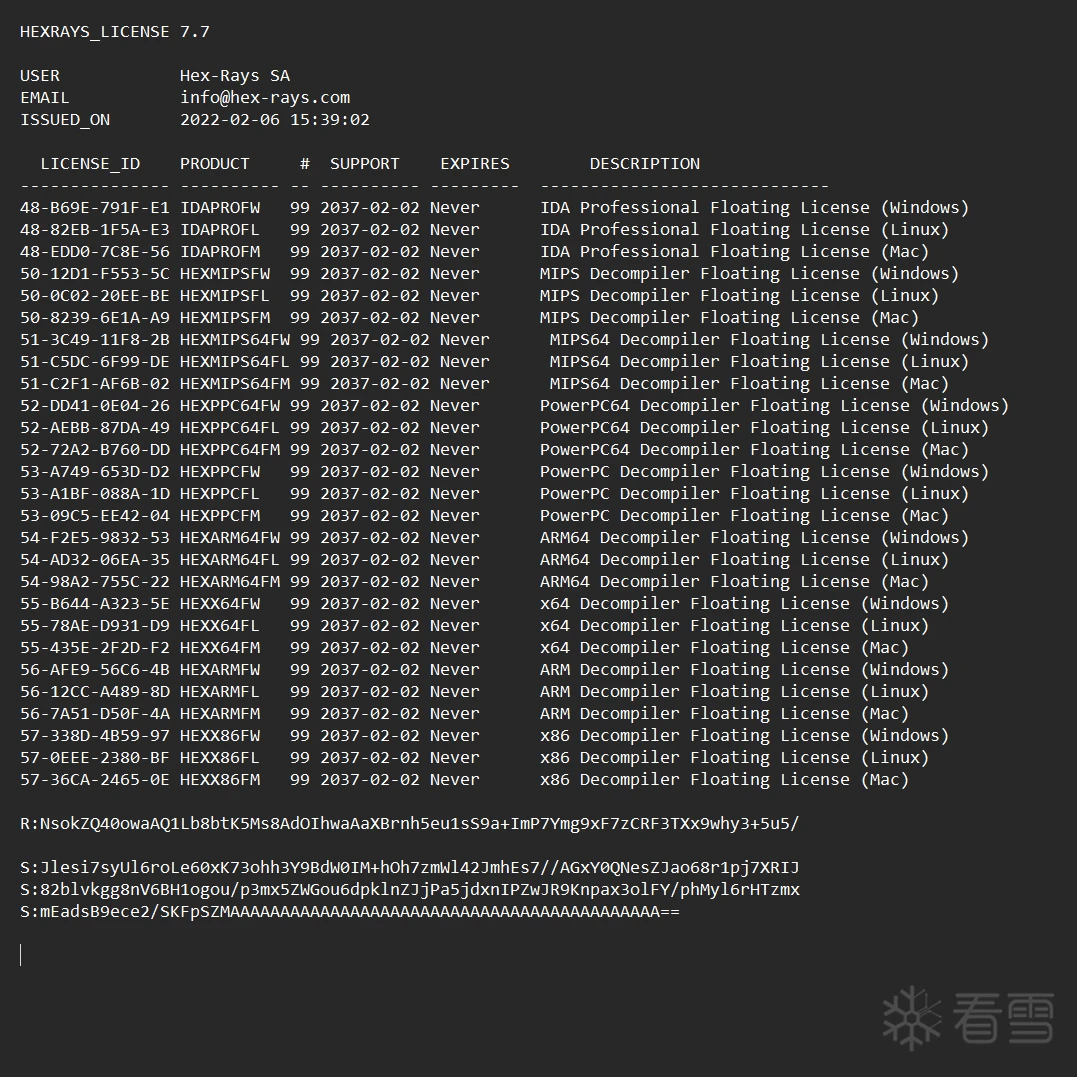Click product code HEXX86FL

[x=220, y=757]
